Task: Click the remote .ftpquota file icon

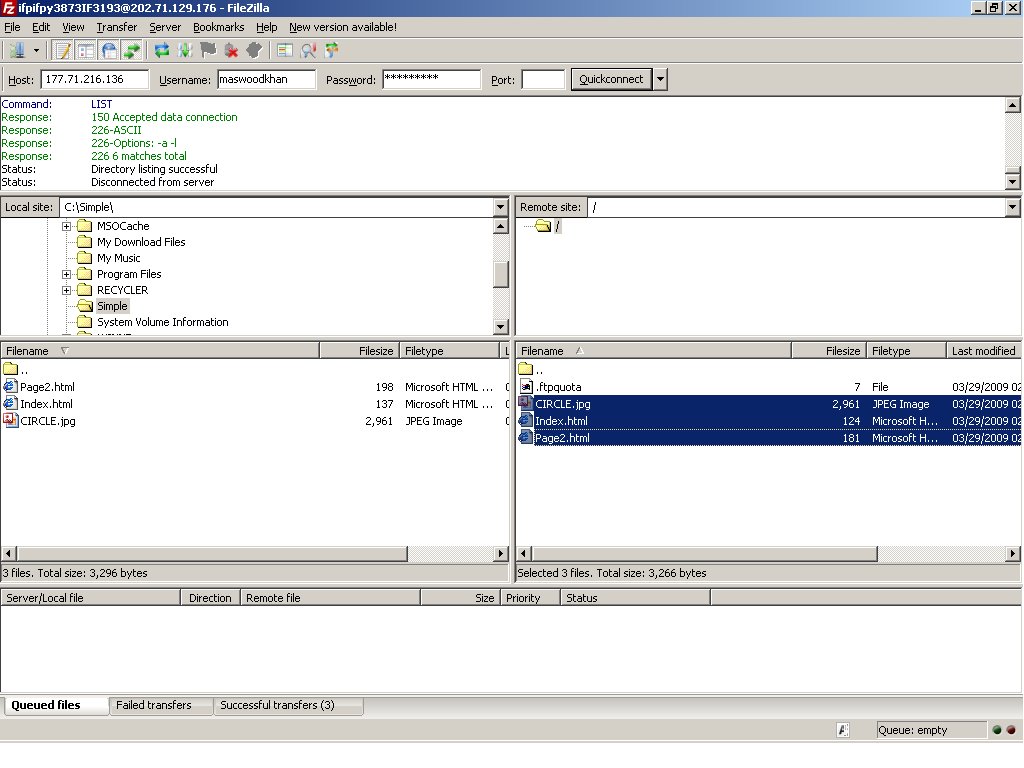Action: (x=526, y=387)
